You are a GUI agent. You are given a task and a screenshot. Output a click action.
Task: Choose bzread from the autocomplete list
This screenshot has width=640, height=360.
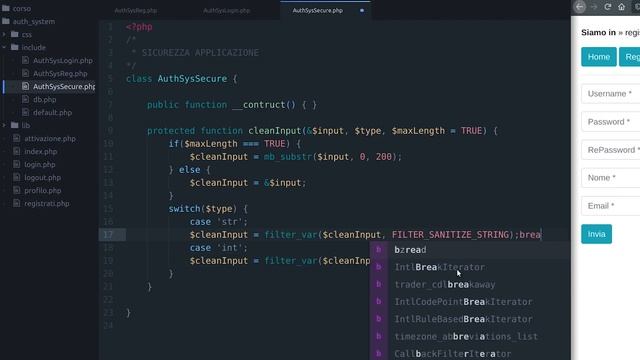point(470,250)
